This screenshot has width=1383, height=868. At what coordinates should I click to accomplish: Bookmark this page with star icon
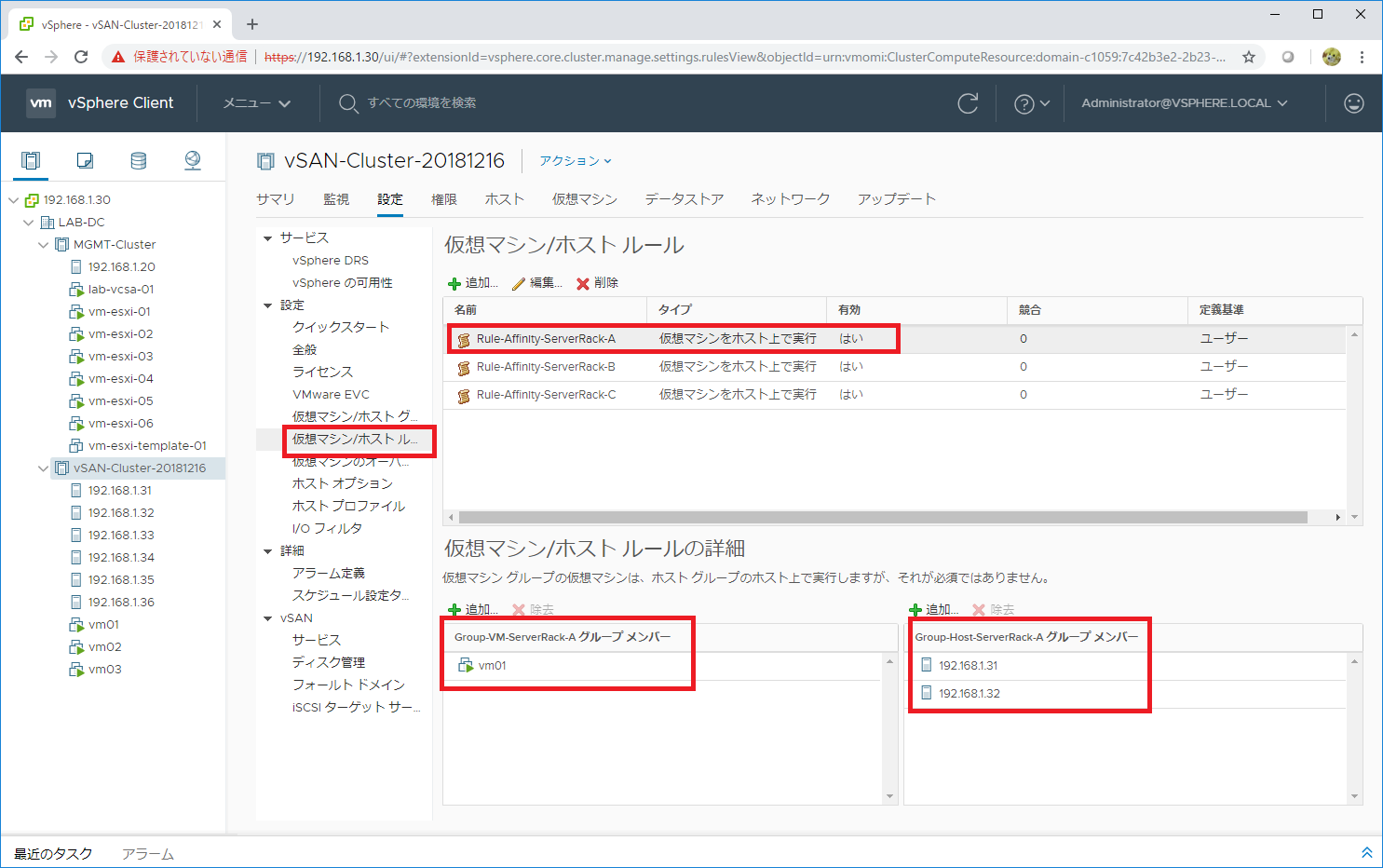[x=1249, y=57]
